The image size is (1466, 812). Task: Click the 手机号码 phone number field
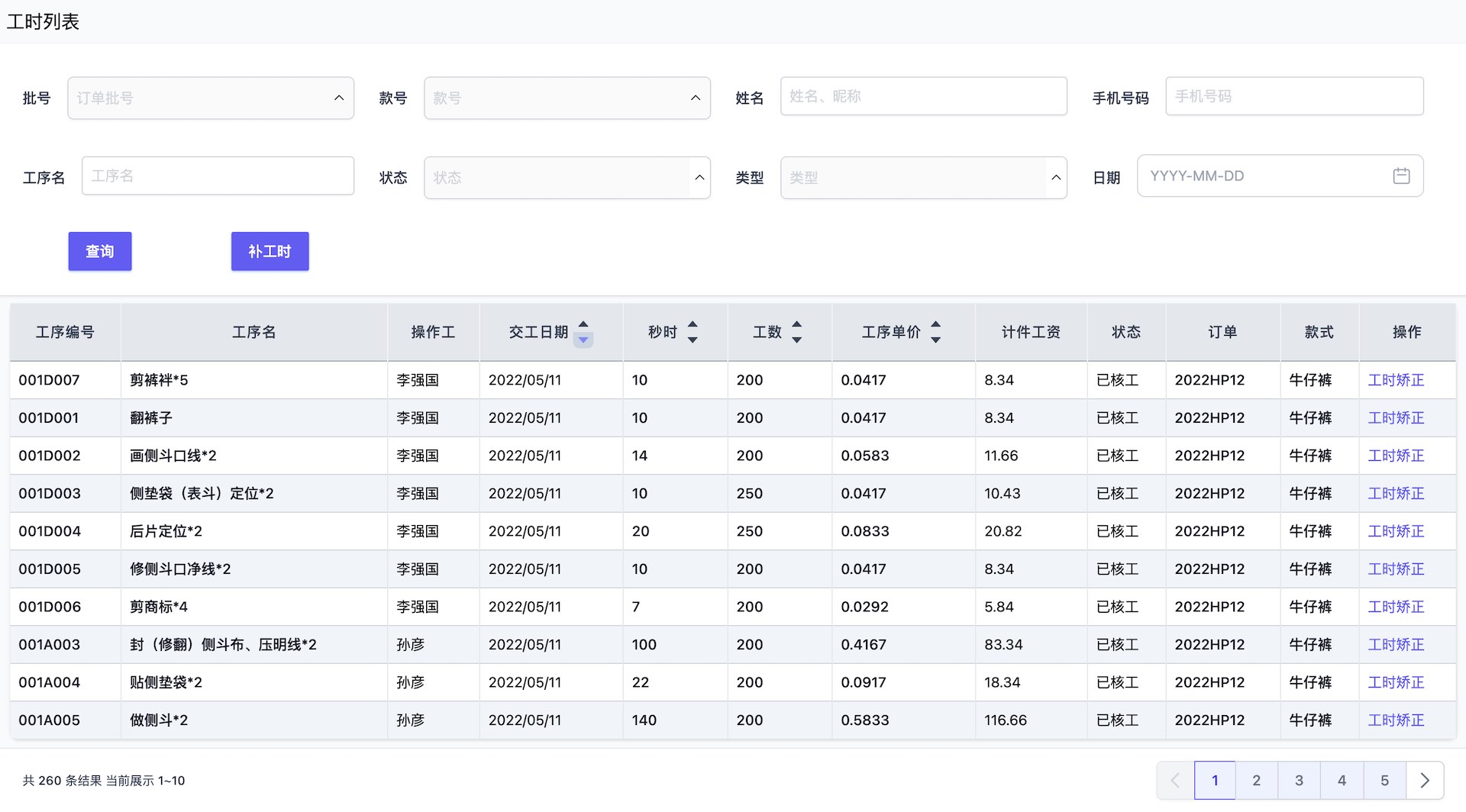1293,95
